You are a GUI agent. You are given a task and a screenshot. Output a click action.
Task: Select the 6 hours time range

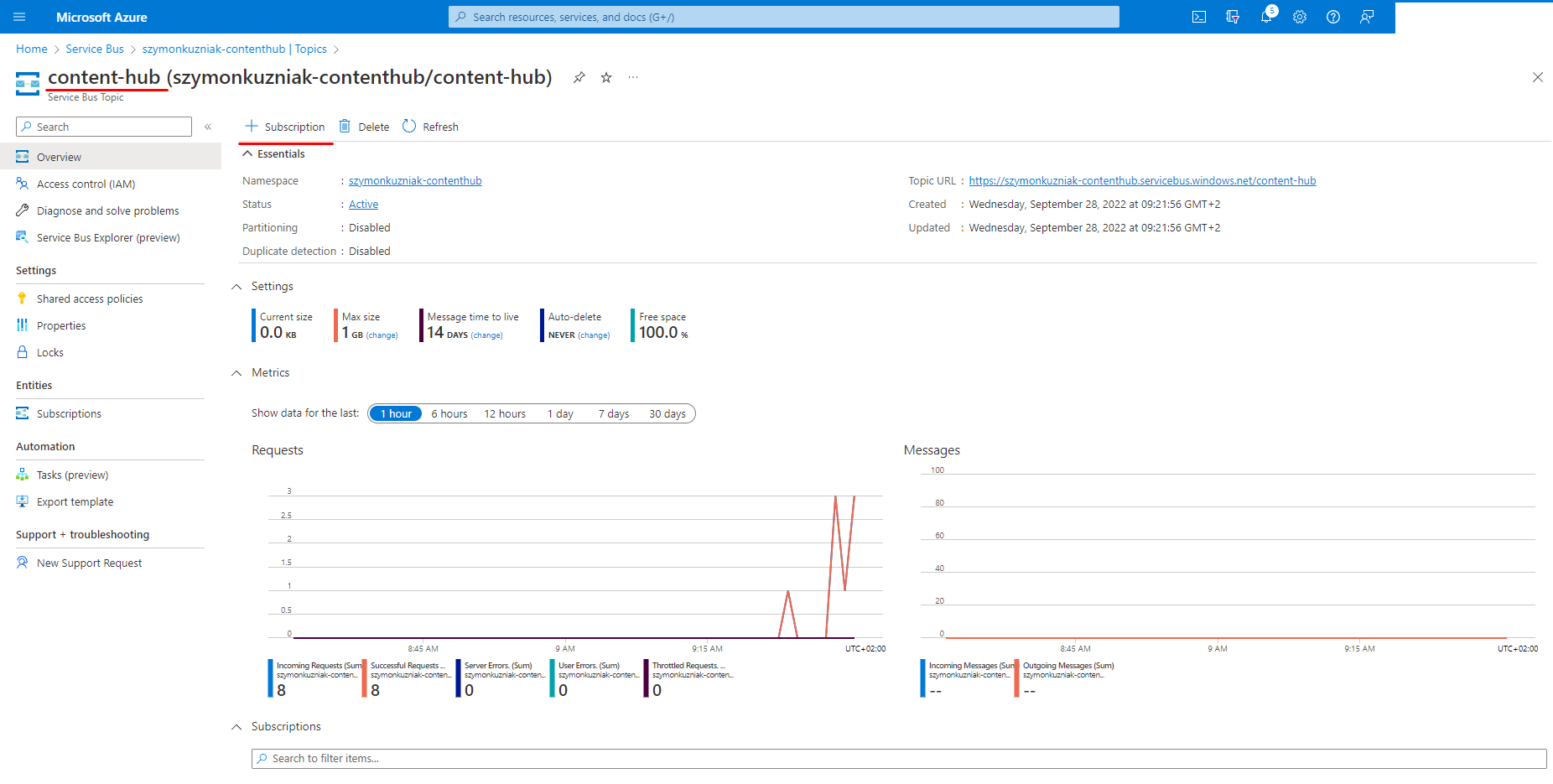pos(449,413)
